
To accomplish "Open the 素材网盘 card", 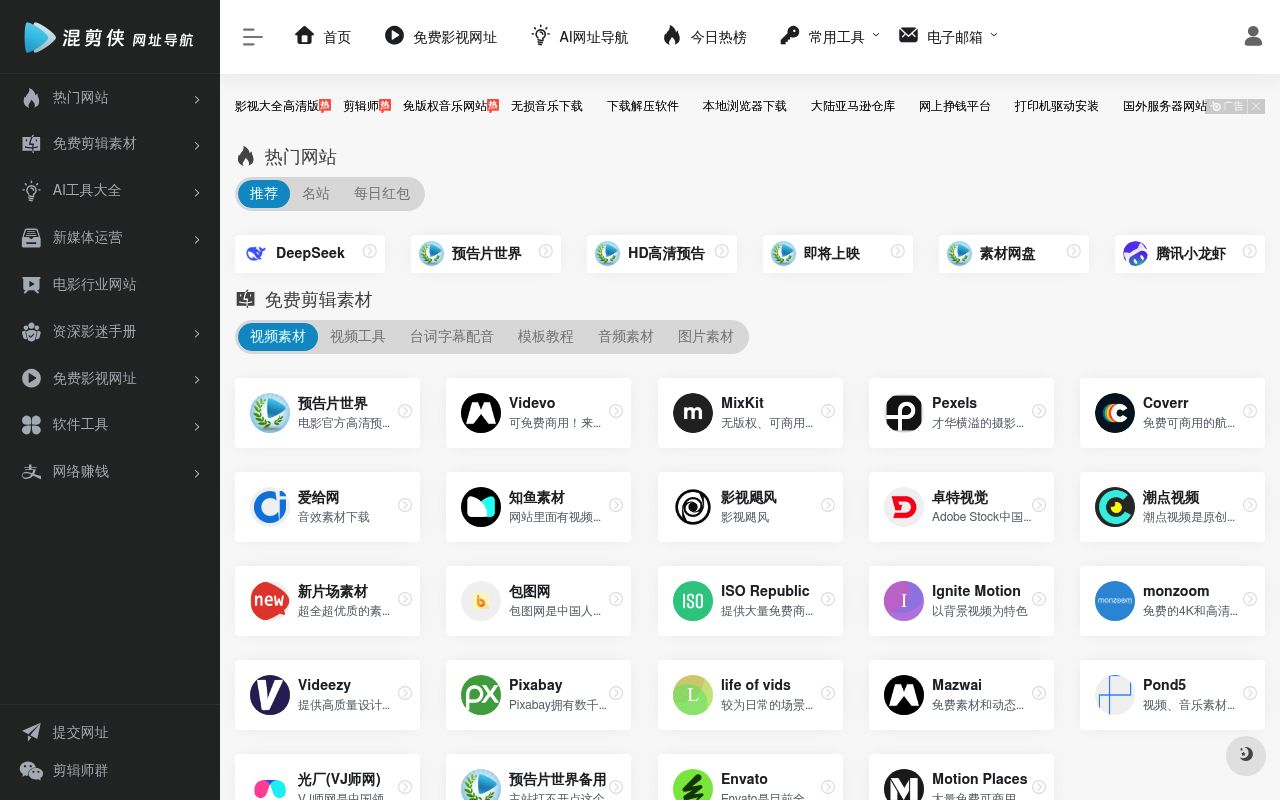I will click(1014, 254).
